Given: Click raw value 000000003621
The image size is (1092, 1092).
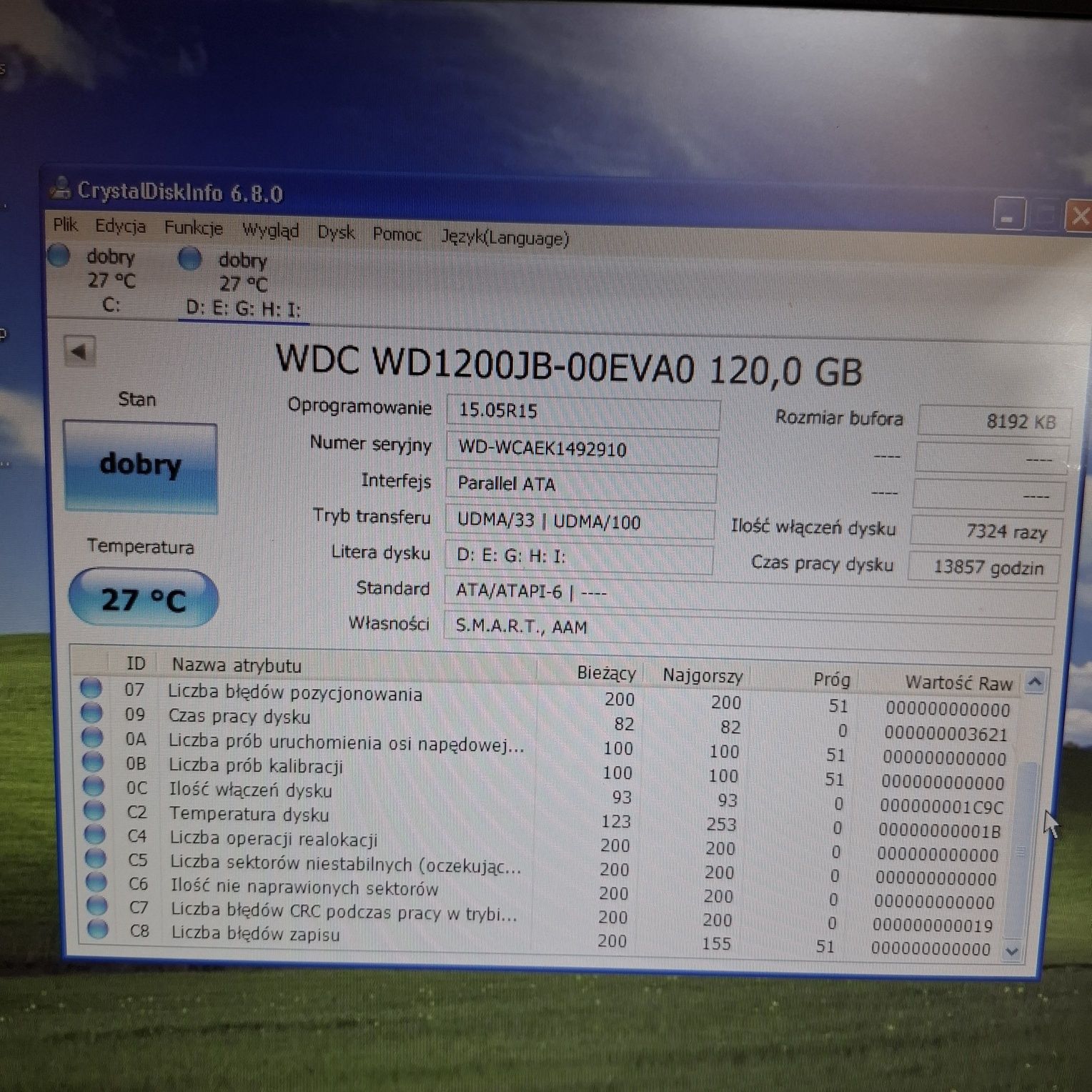Looking at the screenshot, I should point(945,734).
